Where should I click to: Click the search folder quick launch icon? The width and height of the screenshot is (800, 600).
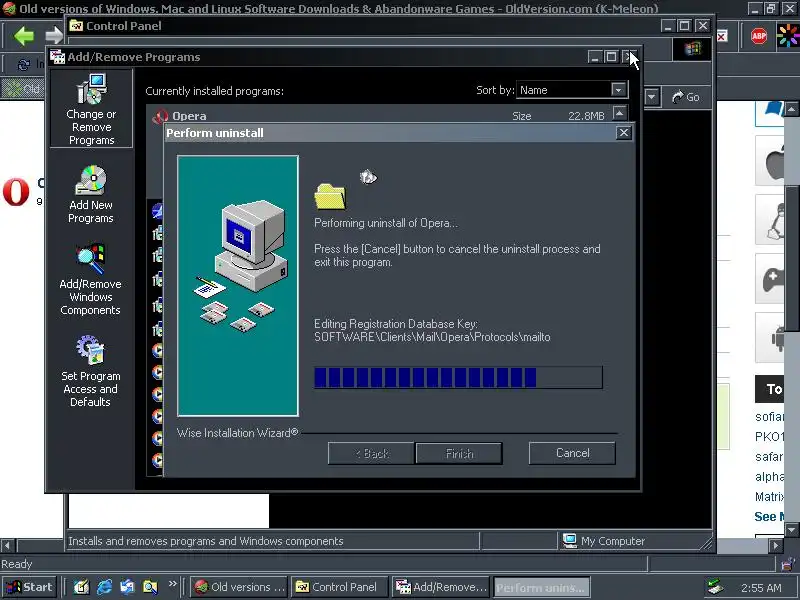tap(150, 587)
